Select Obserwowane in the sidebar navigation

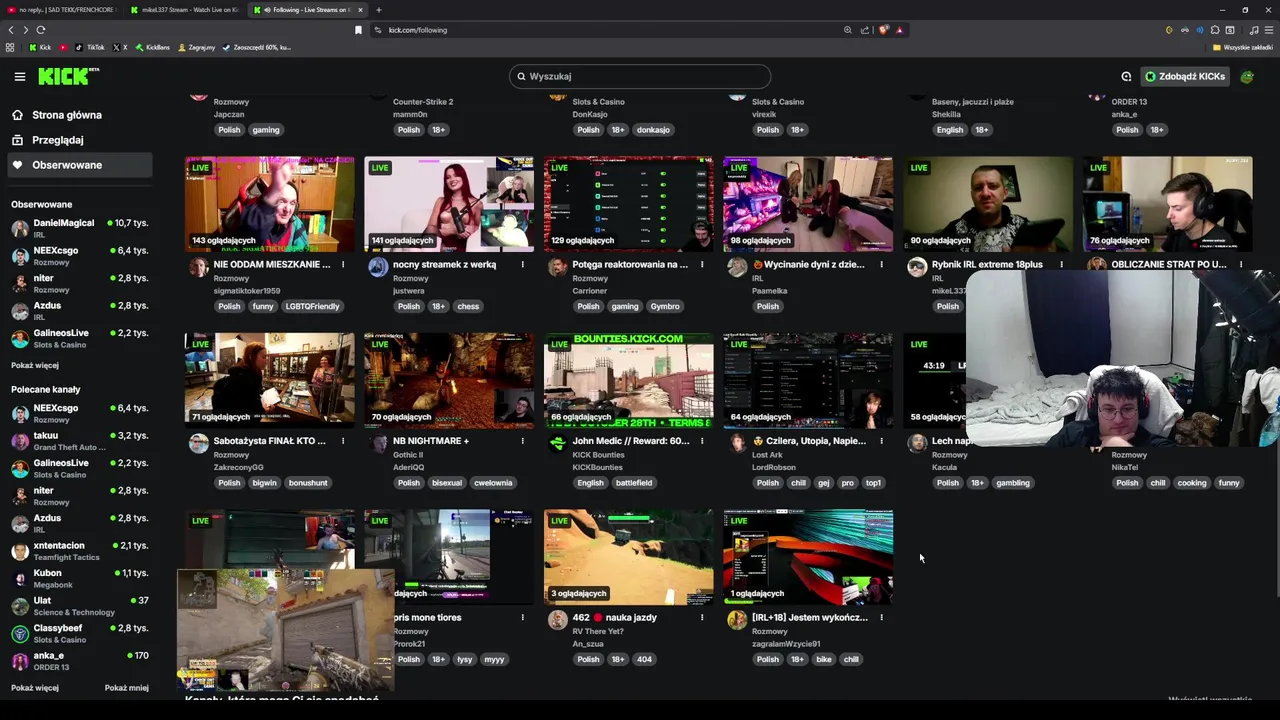(79, 165)
